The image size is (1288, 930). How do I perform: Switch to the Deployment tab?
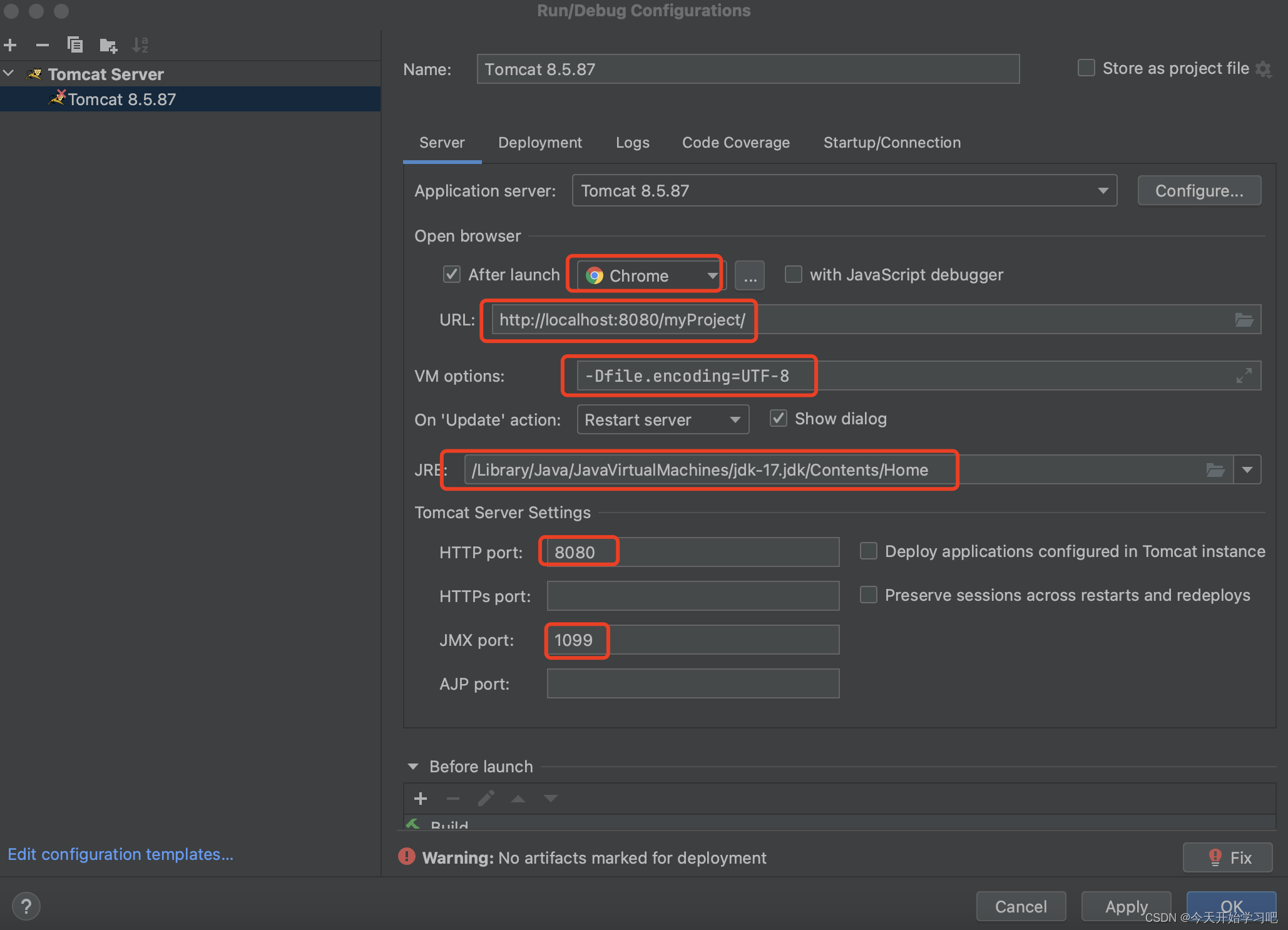click(540, 143)
